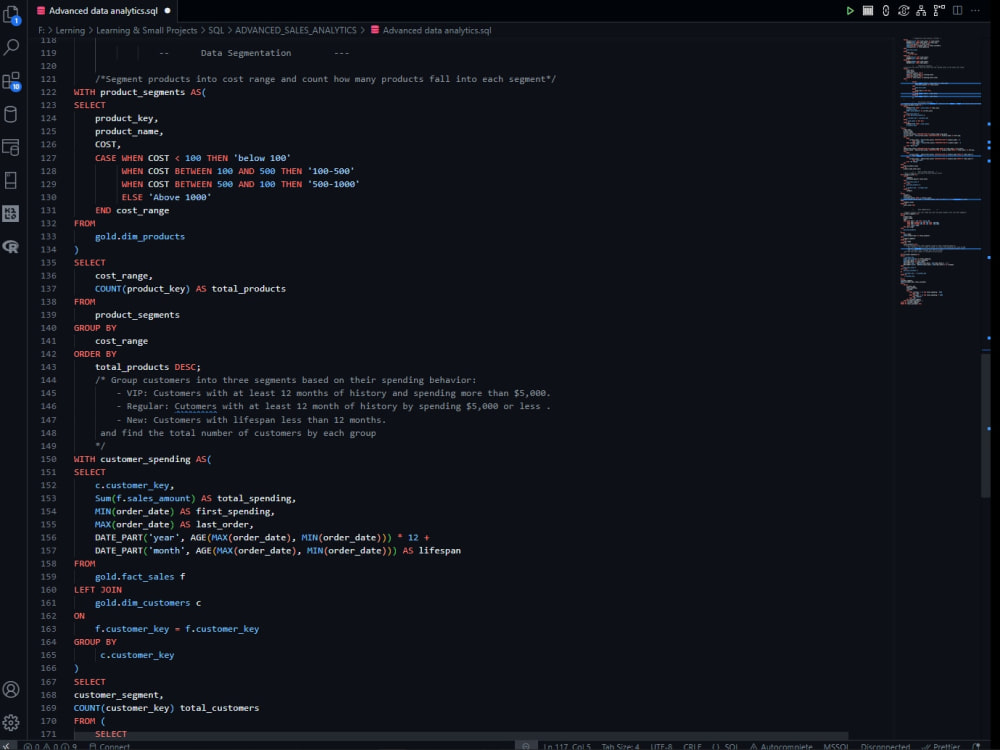The image size is (1000, 750).
Task: Open the 'Lerning' breadcrumb folder
Action: 70,30
